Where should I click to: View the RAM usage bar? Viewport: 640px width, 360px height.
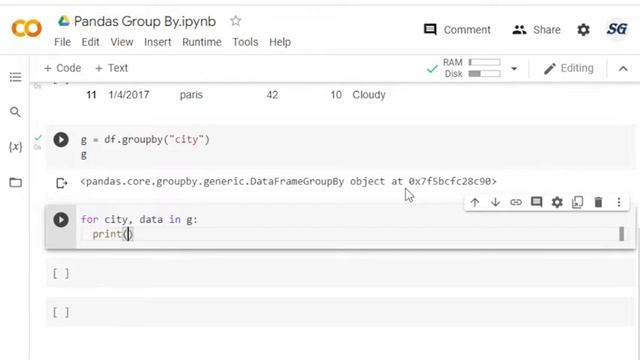(484, 62)
